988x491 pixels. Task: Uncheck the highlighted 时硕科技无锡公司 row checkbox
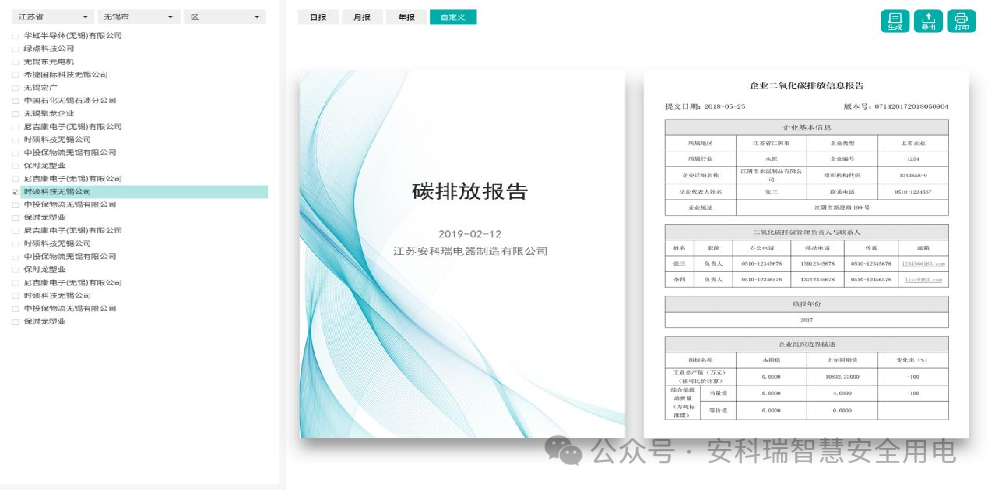click(x=16, y=192)
